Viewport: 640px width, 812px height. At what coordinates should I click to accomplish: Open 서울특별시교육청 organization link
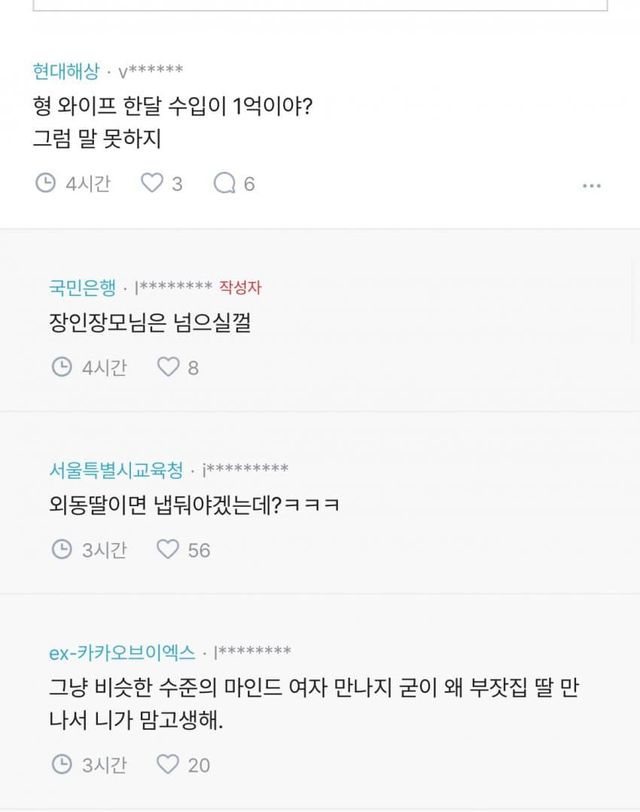pyautogui.click(x=116, y=469)
